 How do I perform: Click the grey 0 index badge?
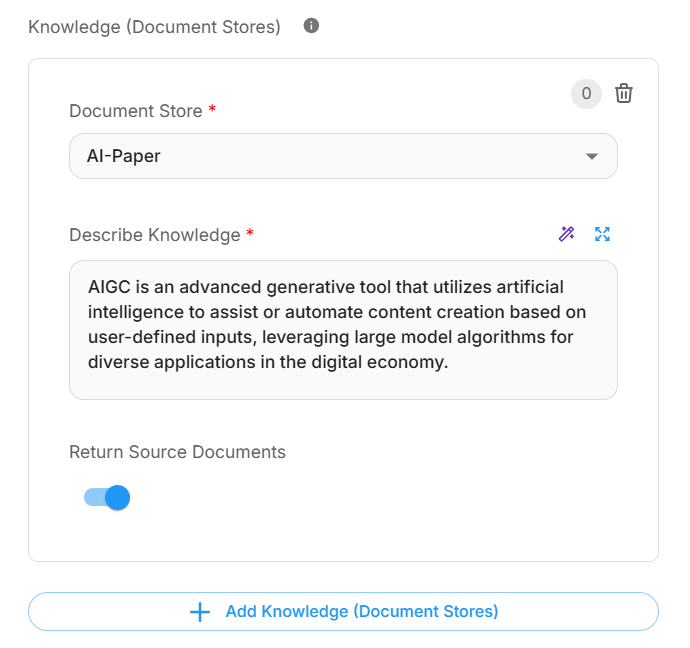point(586,94)
